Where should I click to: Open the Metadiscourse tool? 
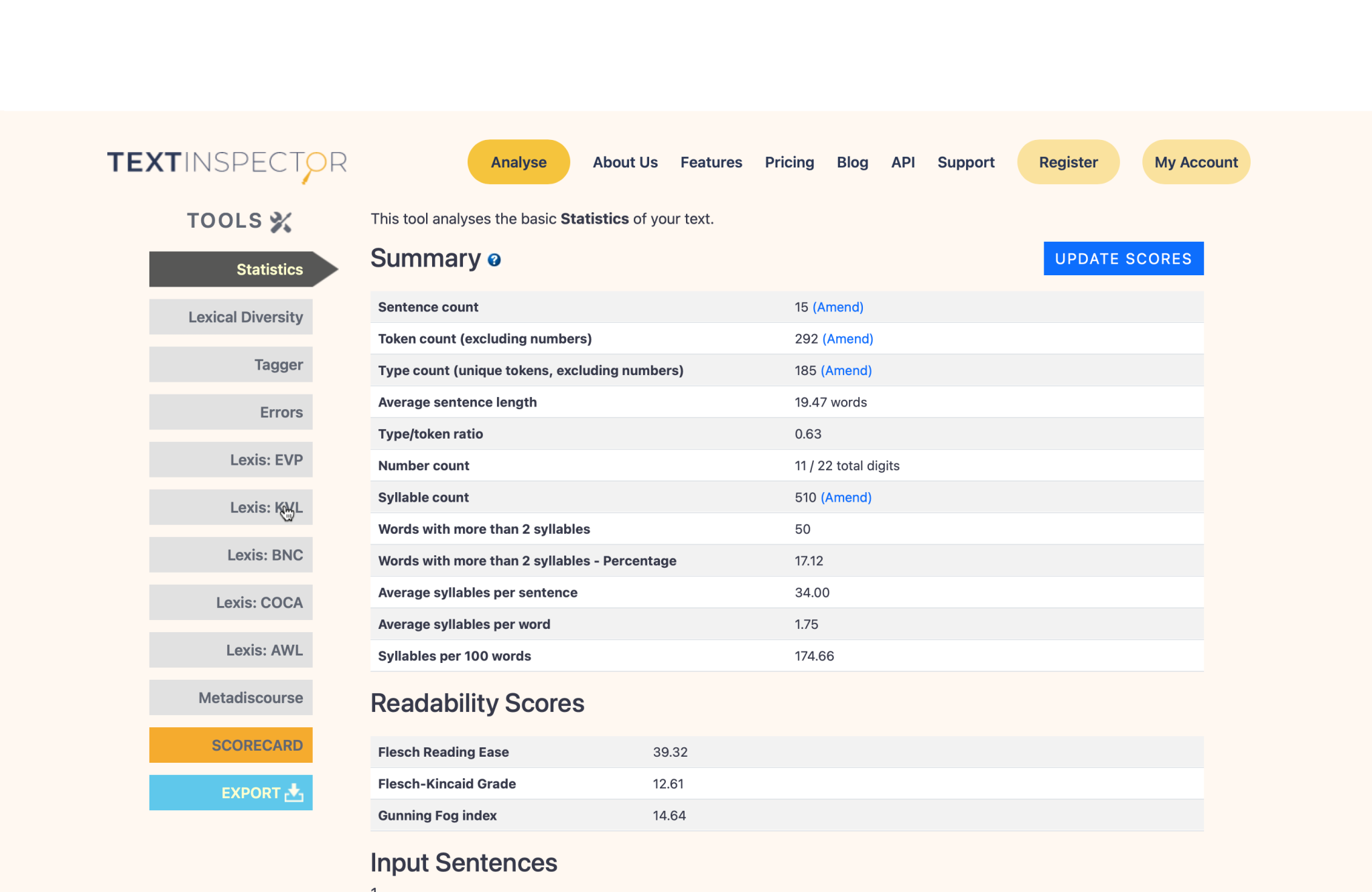(231, 698)
